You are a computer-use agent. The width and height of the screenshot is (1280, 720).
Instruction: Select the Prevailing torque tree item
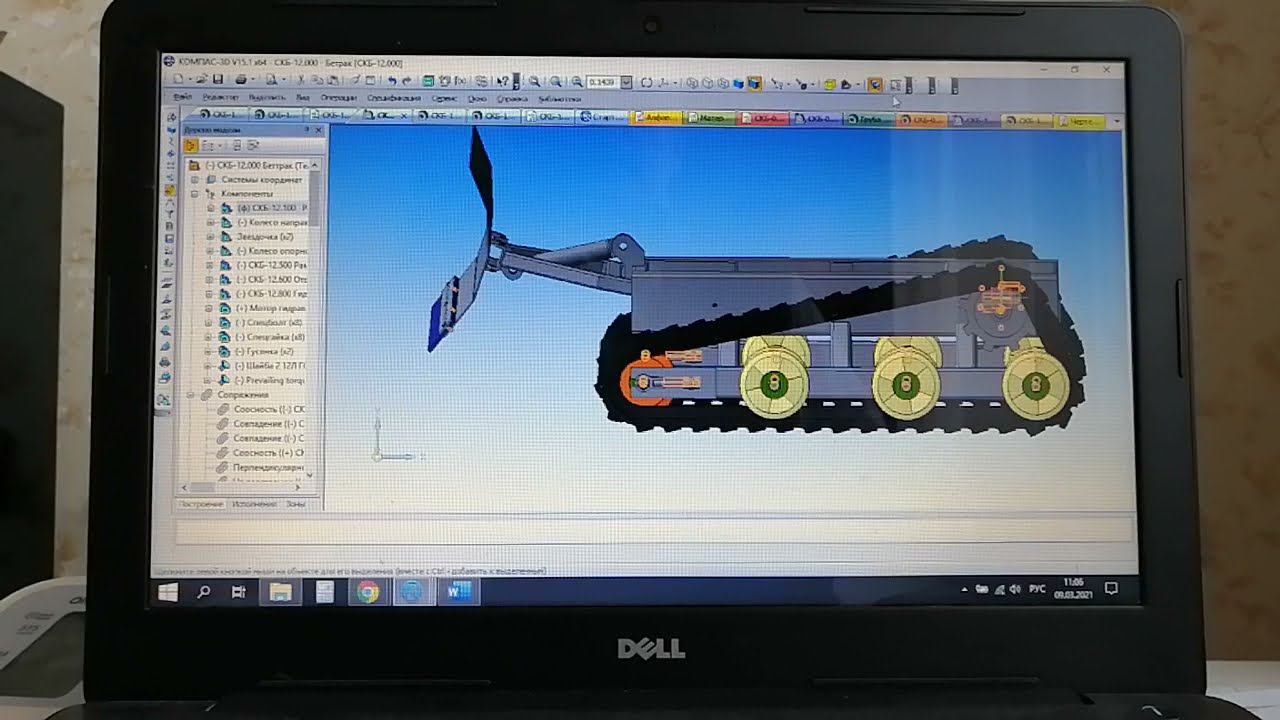coord(268,380)
